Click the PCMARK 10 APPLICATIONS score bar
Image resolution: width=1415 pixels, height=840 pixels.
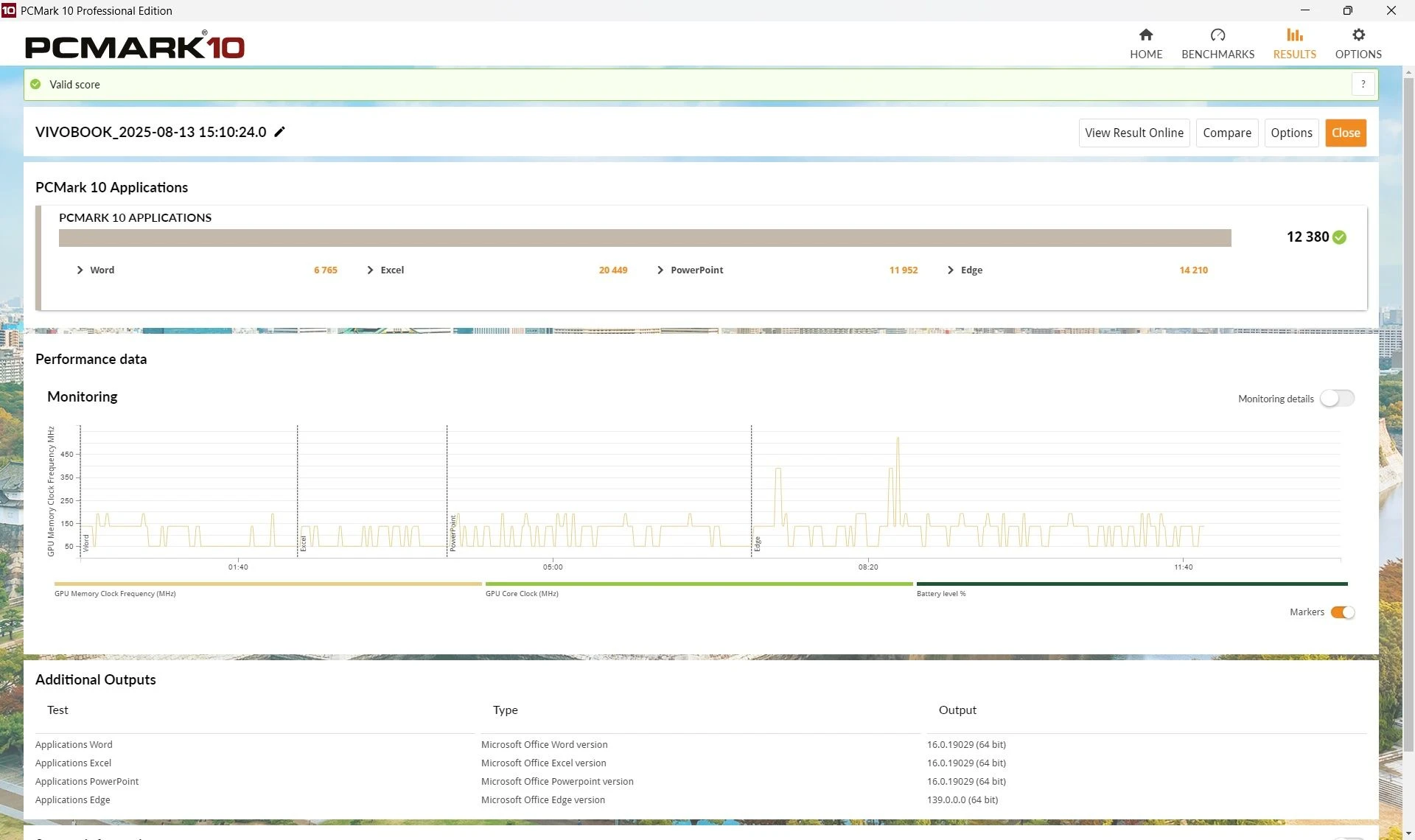click(645, 237)
